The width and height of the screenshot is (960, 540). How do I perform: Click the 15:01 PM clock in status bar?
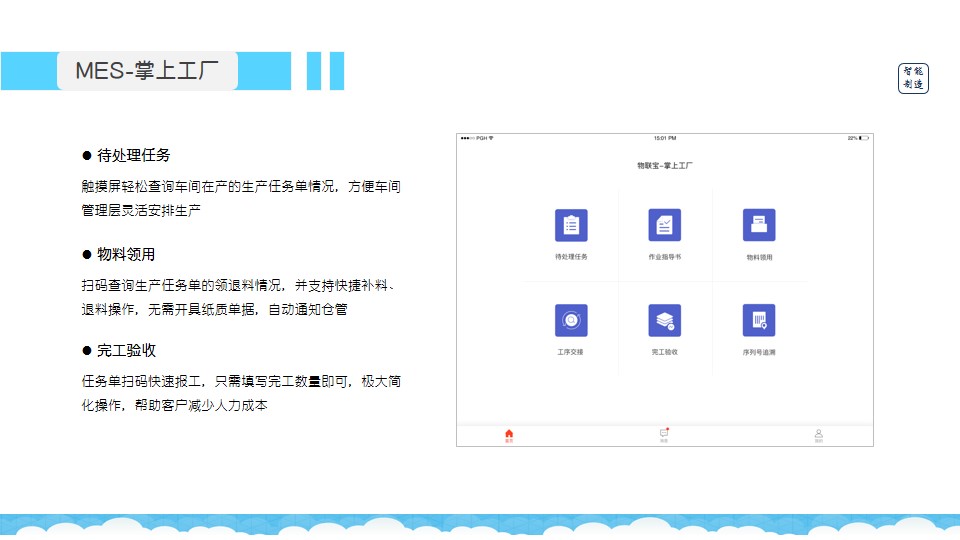665,138
